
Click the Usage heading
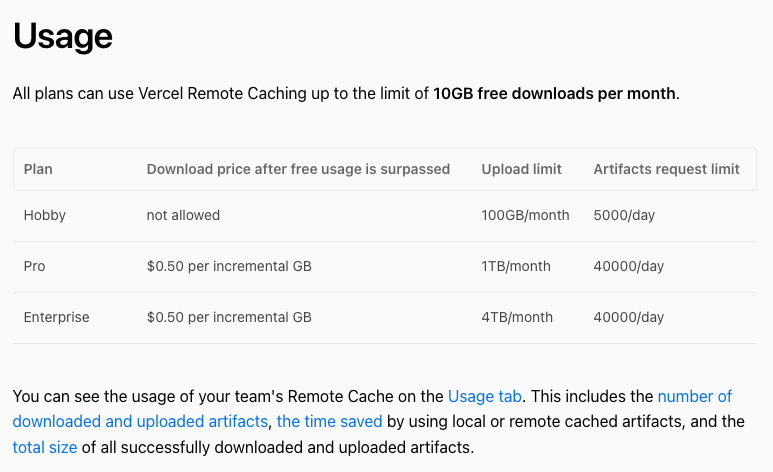(63, 36)
